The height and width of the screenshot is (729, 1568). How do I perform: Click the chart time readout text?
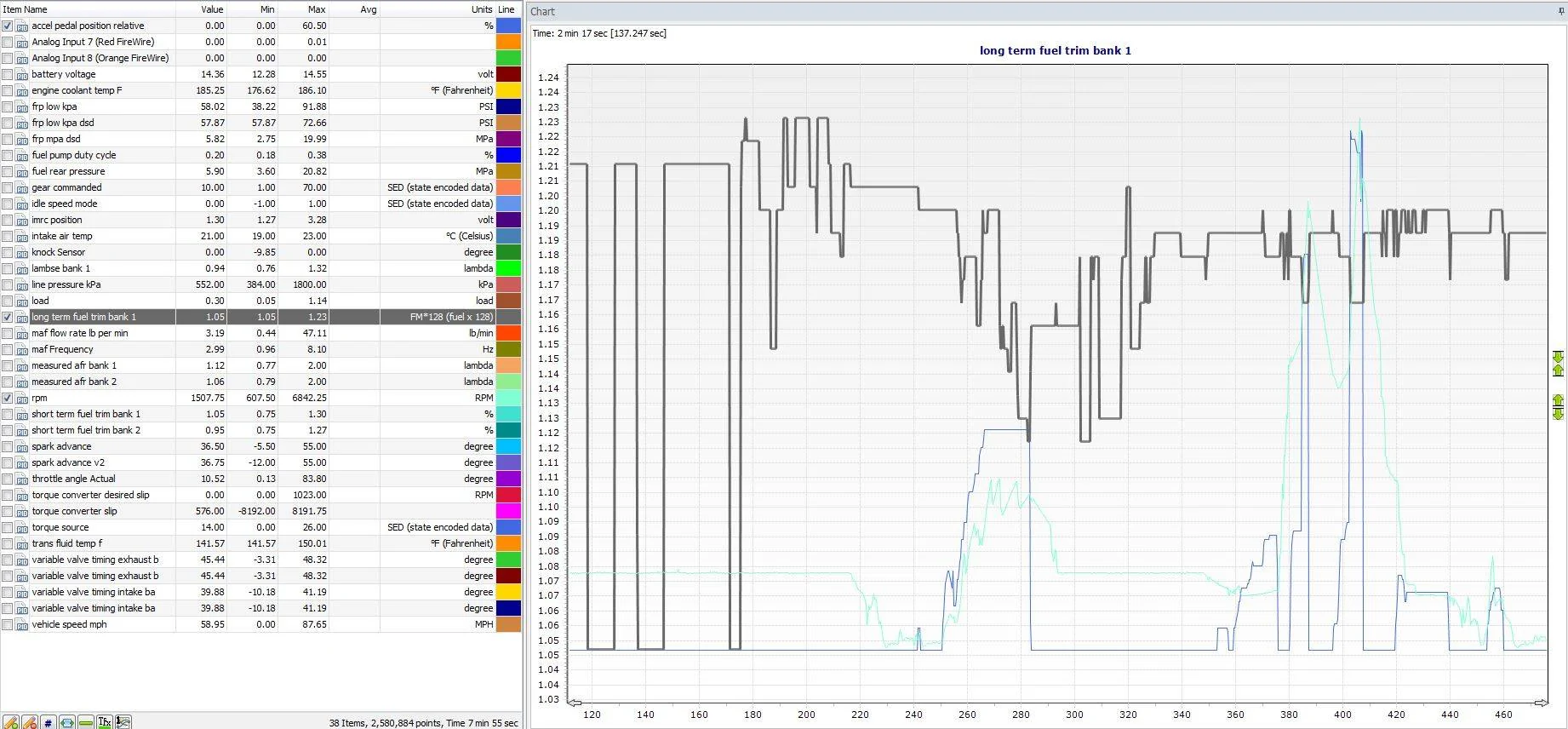tap(599, 33)
